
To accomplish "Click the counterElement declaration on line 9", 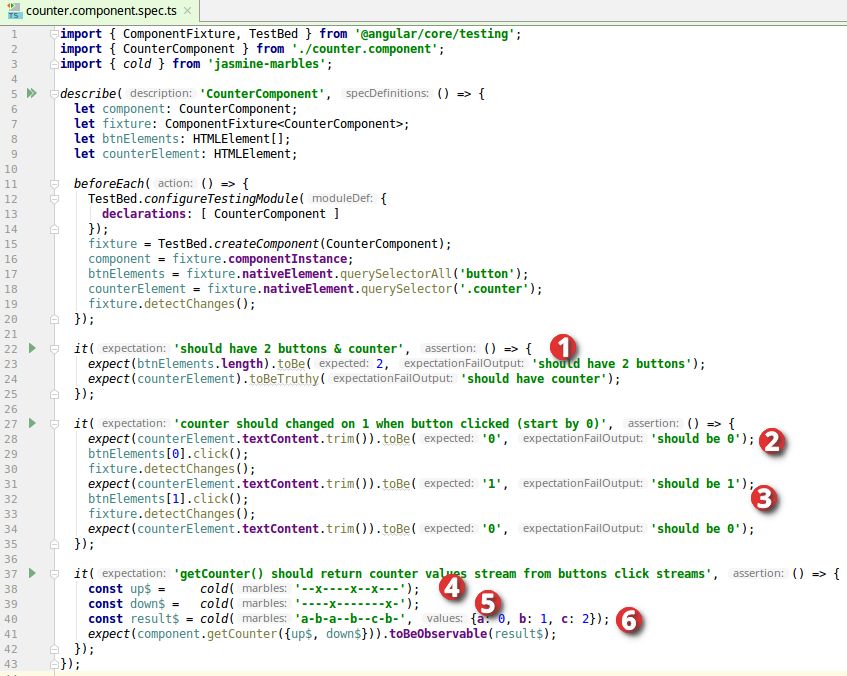I will click(x=151, y=154).
